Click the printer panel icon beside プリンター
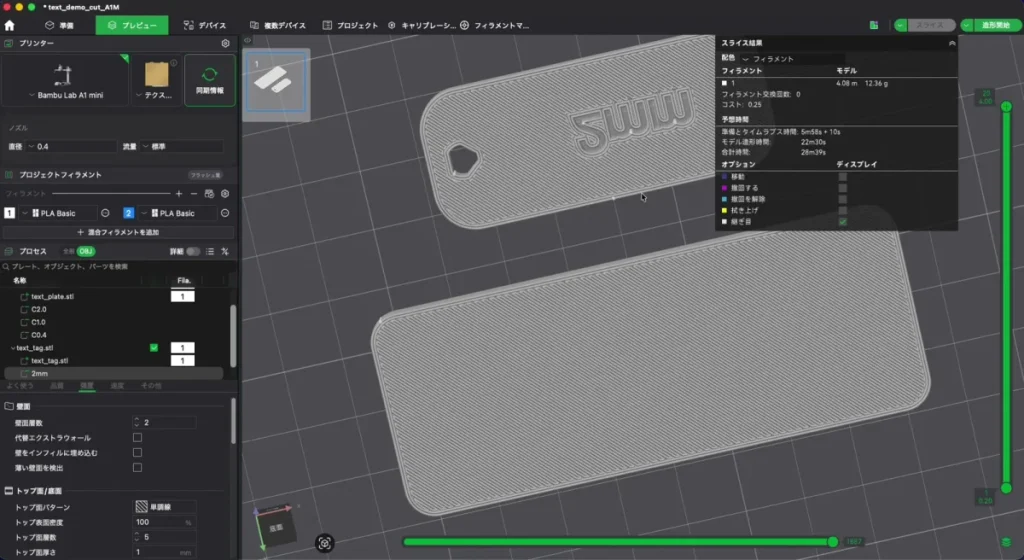 [8, 43]
